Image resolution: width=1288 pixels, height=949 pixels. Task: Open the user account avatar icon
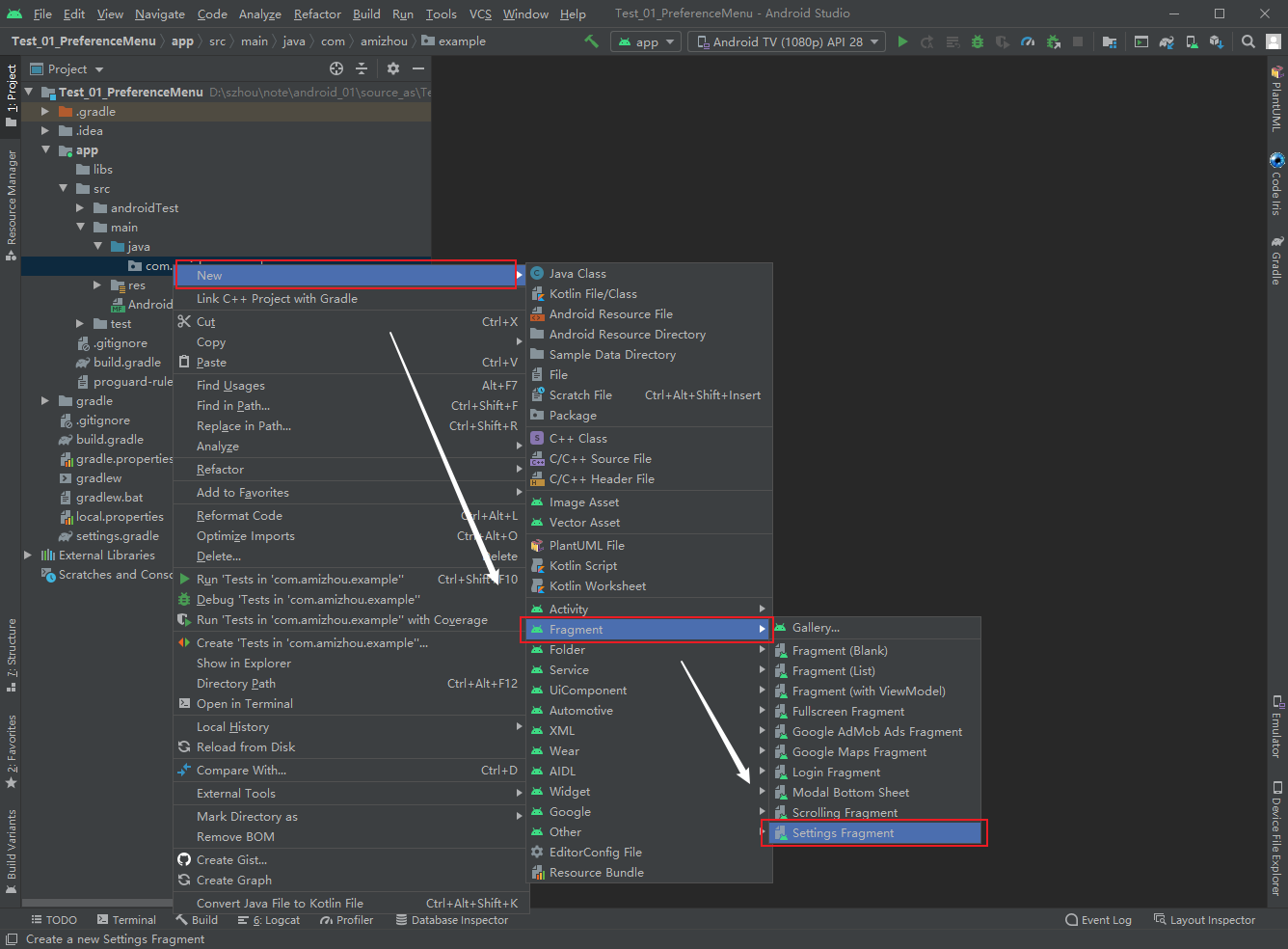(1274, 41)
